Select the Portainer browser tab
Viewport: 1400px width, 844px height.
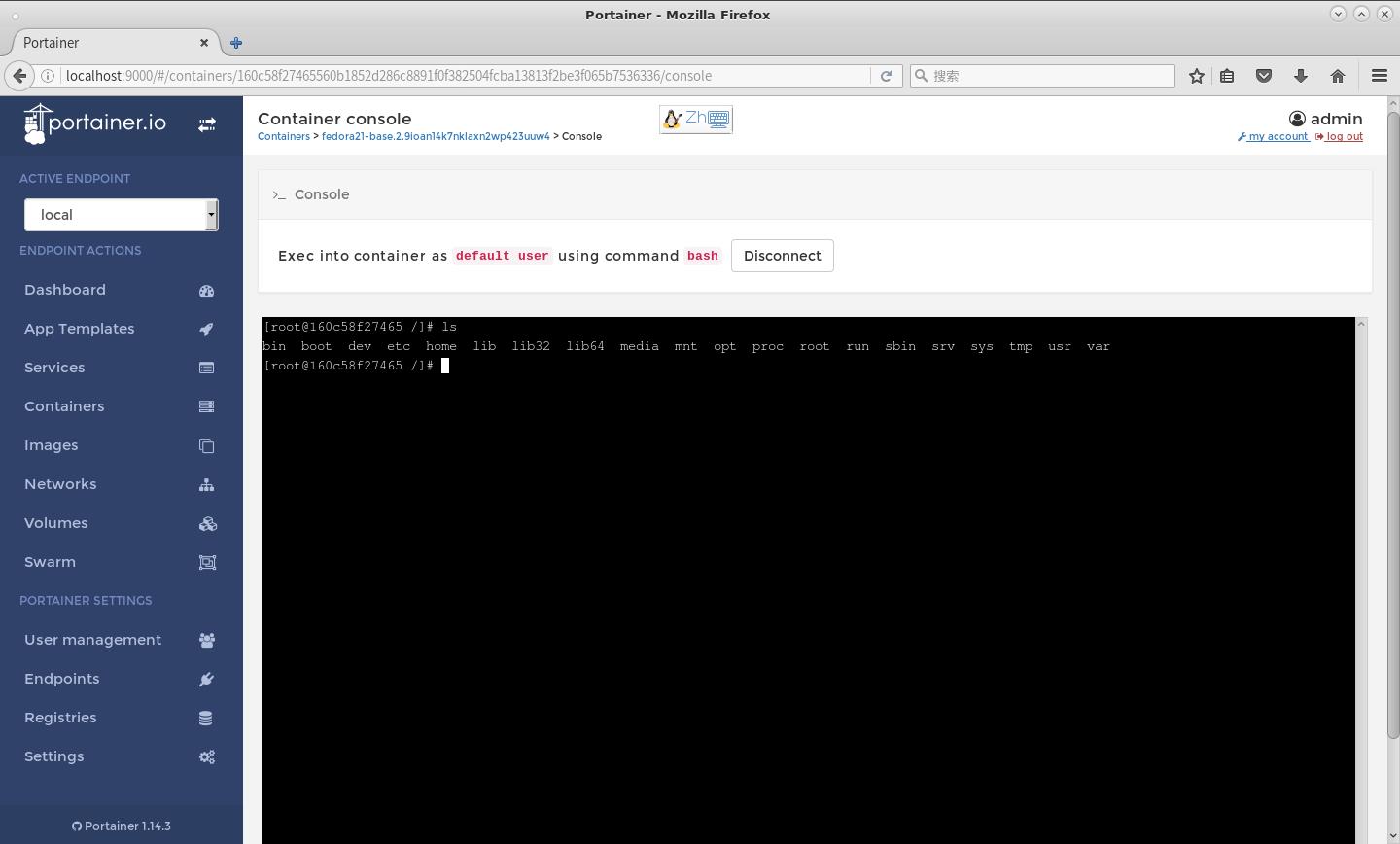coord(115,43)
